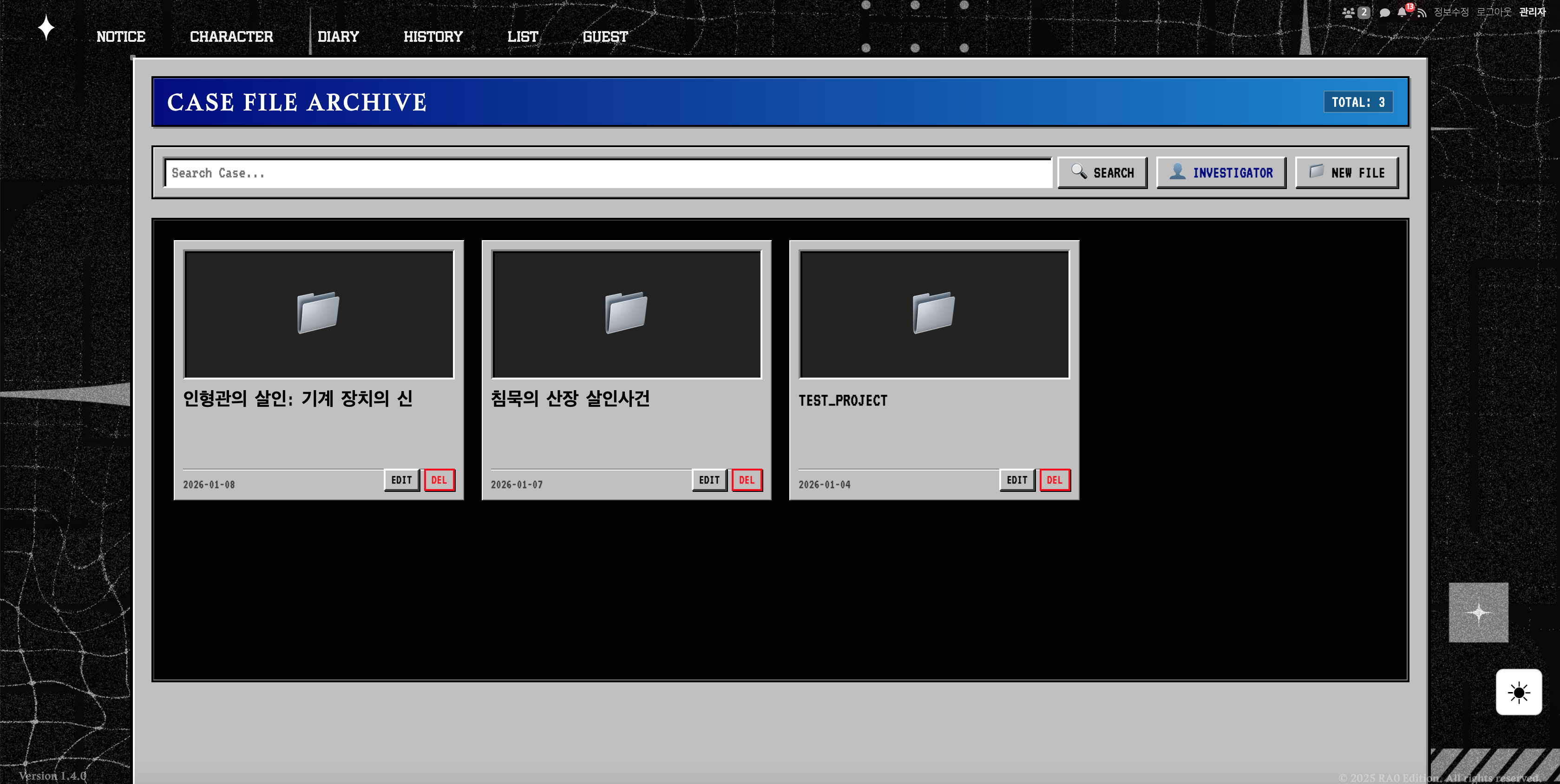Edit the 인형관의 살인 case
The width and height of the screenshot is (1560, 784).
tap(401, 480)
